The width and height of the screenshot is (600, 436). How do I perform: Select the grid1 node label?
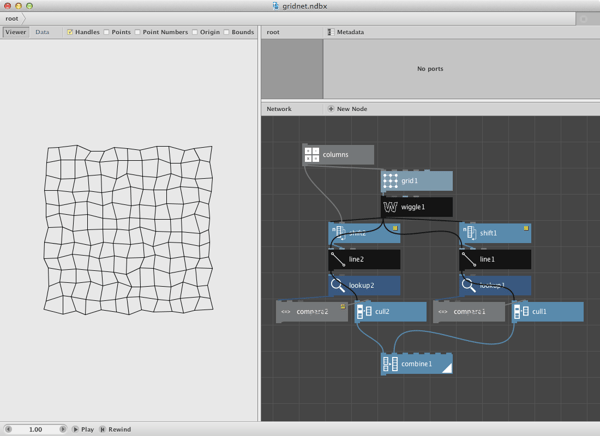tap(409, 181)
